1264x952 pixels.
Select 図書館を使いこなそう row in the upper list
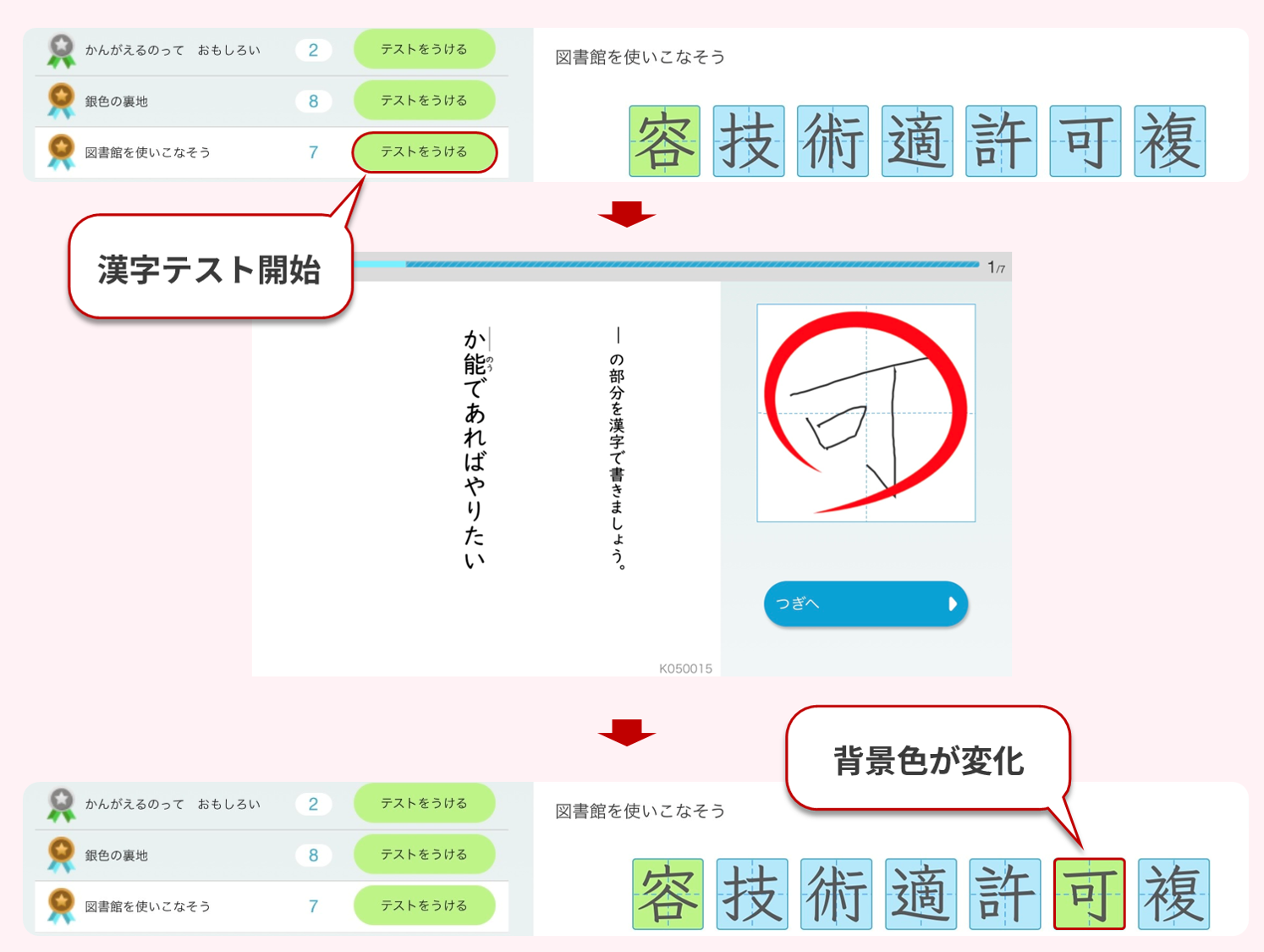click(x=148, y=152)
